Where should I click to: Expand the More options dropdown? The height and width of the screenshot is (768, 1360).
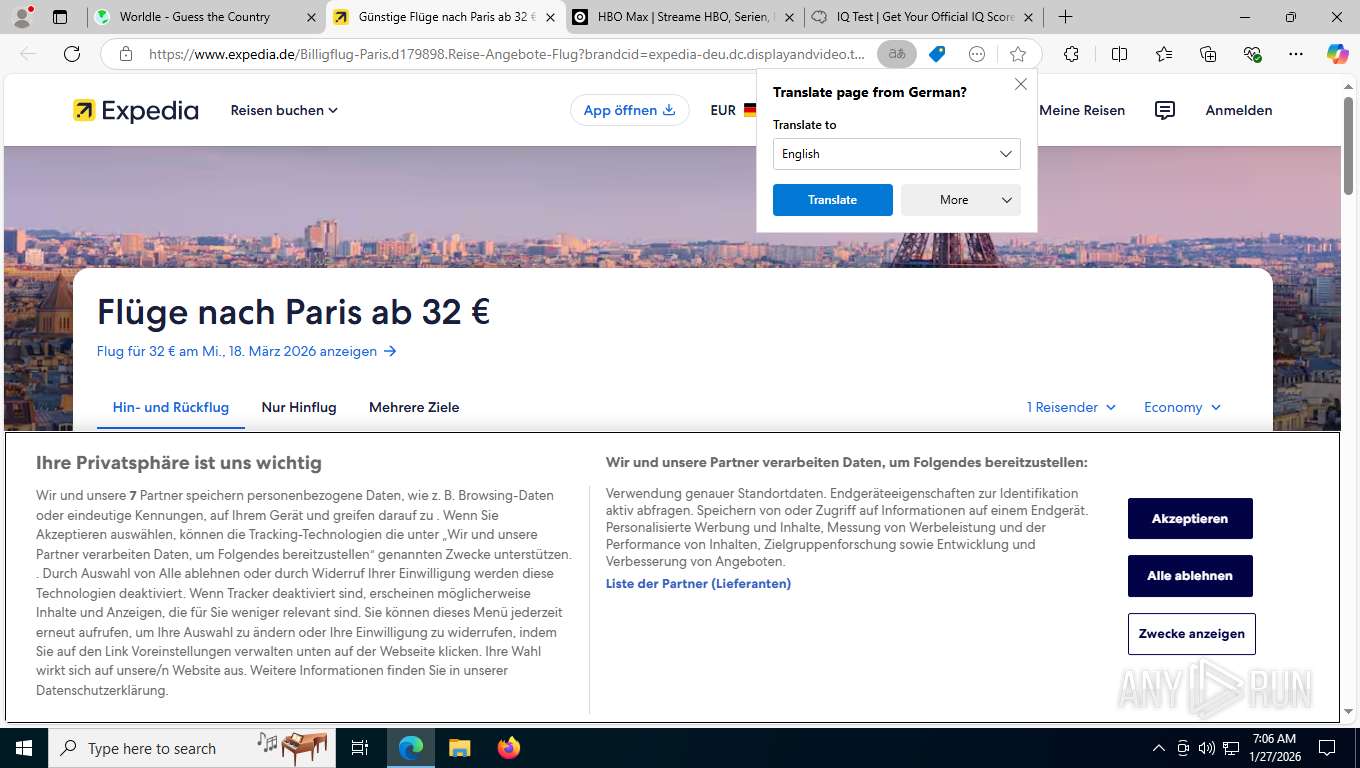click(x=961, y=200)
